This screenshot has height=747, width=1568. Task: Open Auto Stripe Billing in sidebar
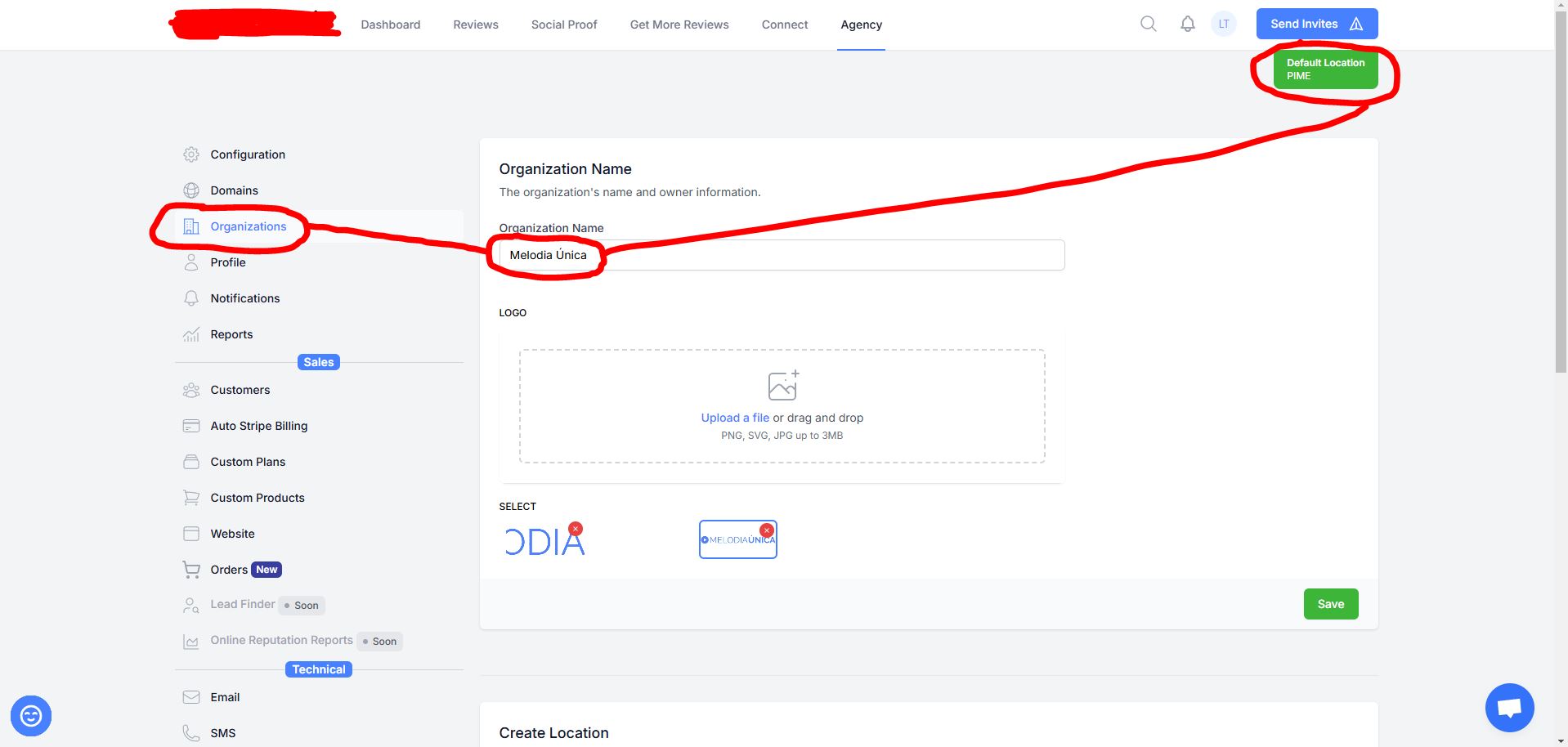point(258,426)
